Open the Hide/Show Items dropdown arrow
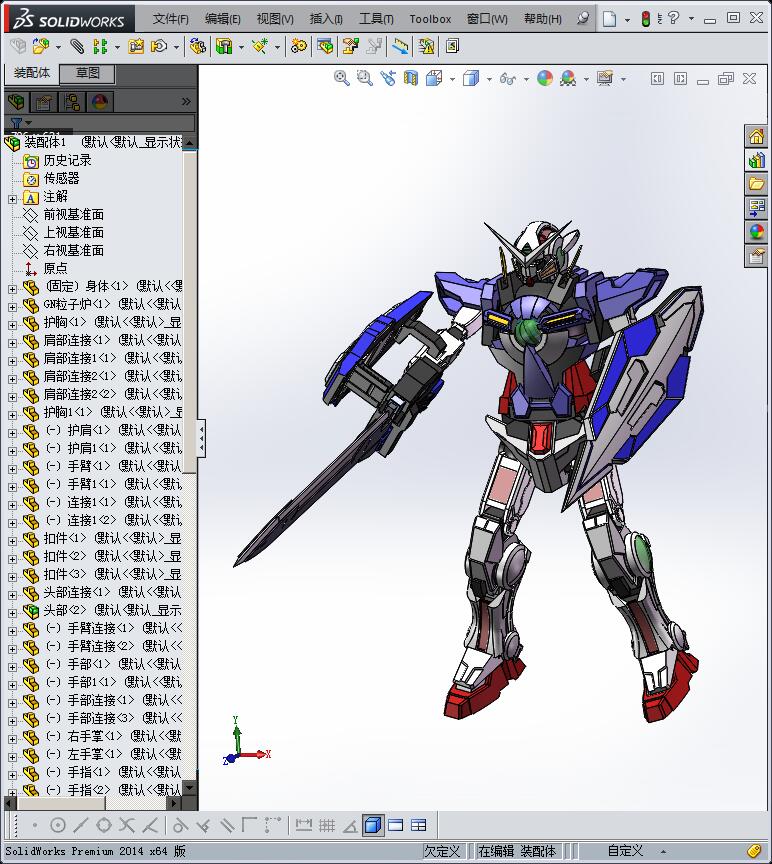772x864 pixels. click(526, 79)
